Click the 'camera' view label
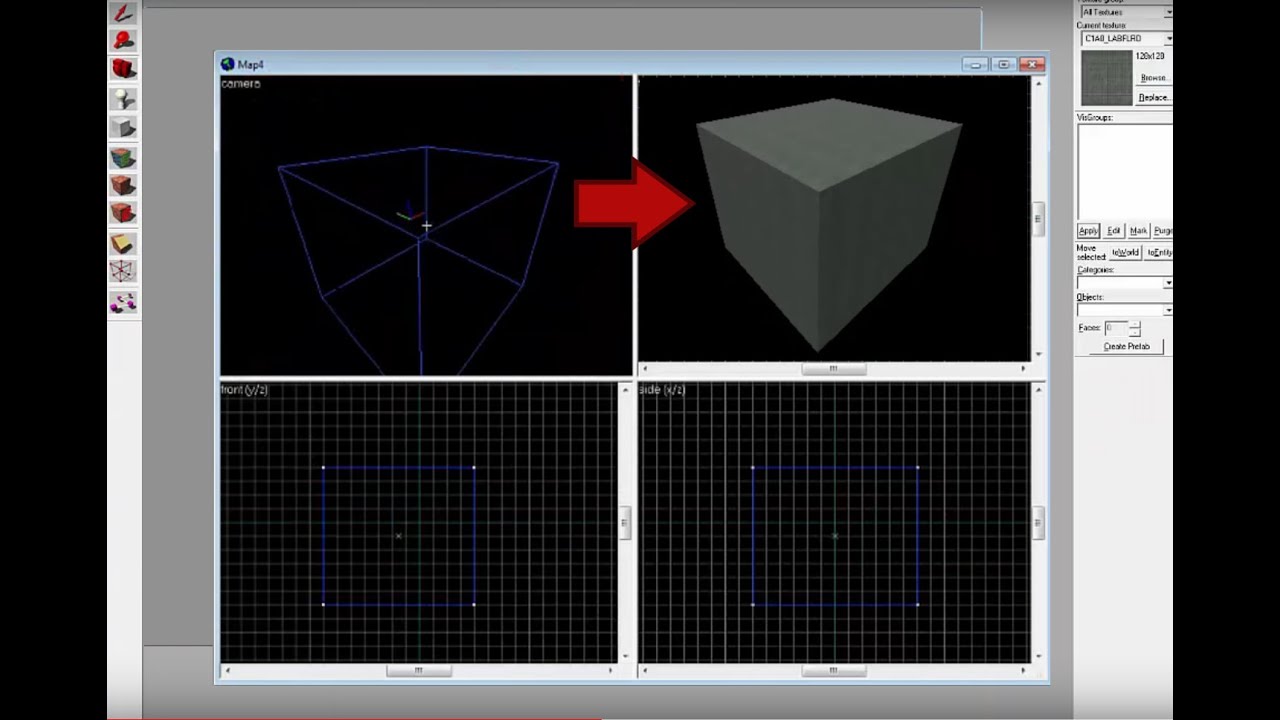This screenshot has height=720, width=1280. point(240,84)
